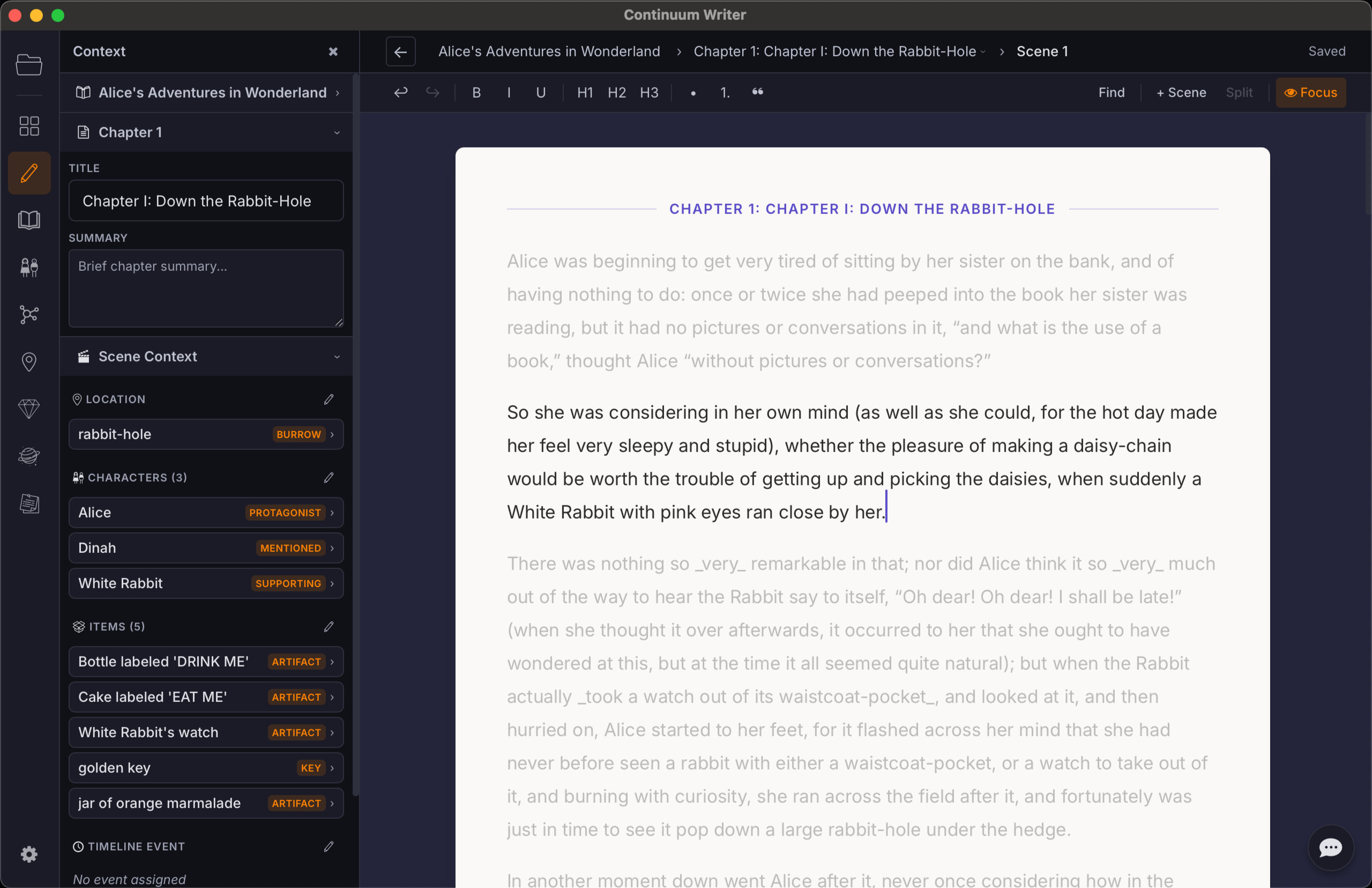Image resolution: width=1372 pixels, height=888 pixels.
Task: Open the diamond items icon in sidebar
Action: tap(29, 409)
